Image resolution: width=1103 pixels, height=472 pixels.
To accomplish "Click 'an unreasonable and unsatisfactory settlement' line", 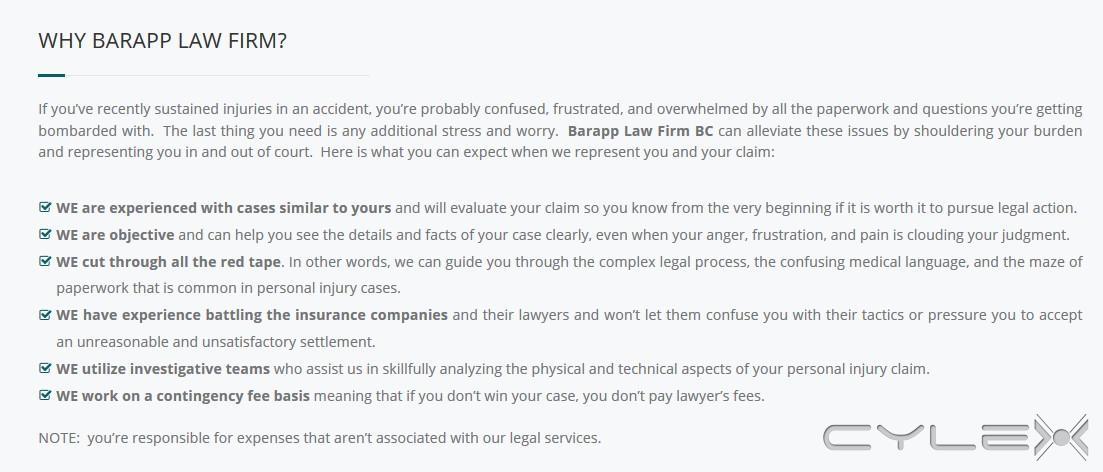I will 216,342.
